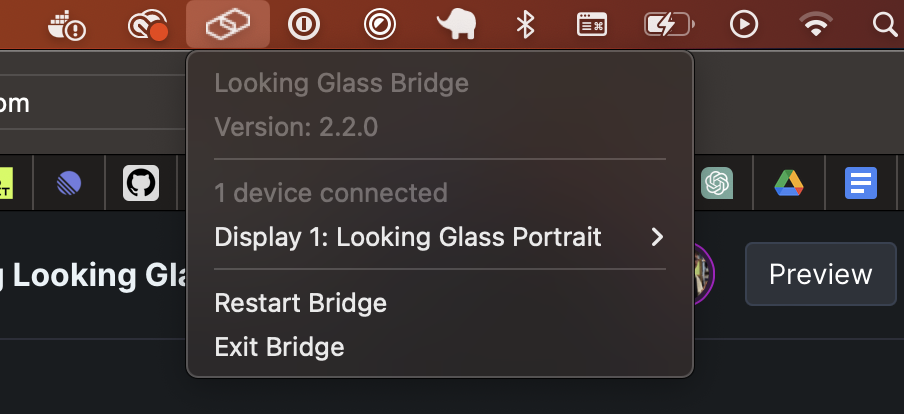Click the Bluetooth status icon
This screenshot has height=414, width=904.
tap(525, 25)
